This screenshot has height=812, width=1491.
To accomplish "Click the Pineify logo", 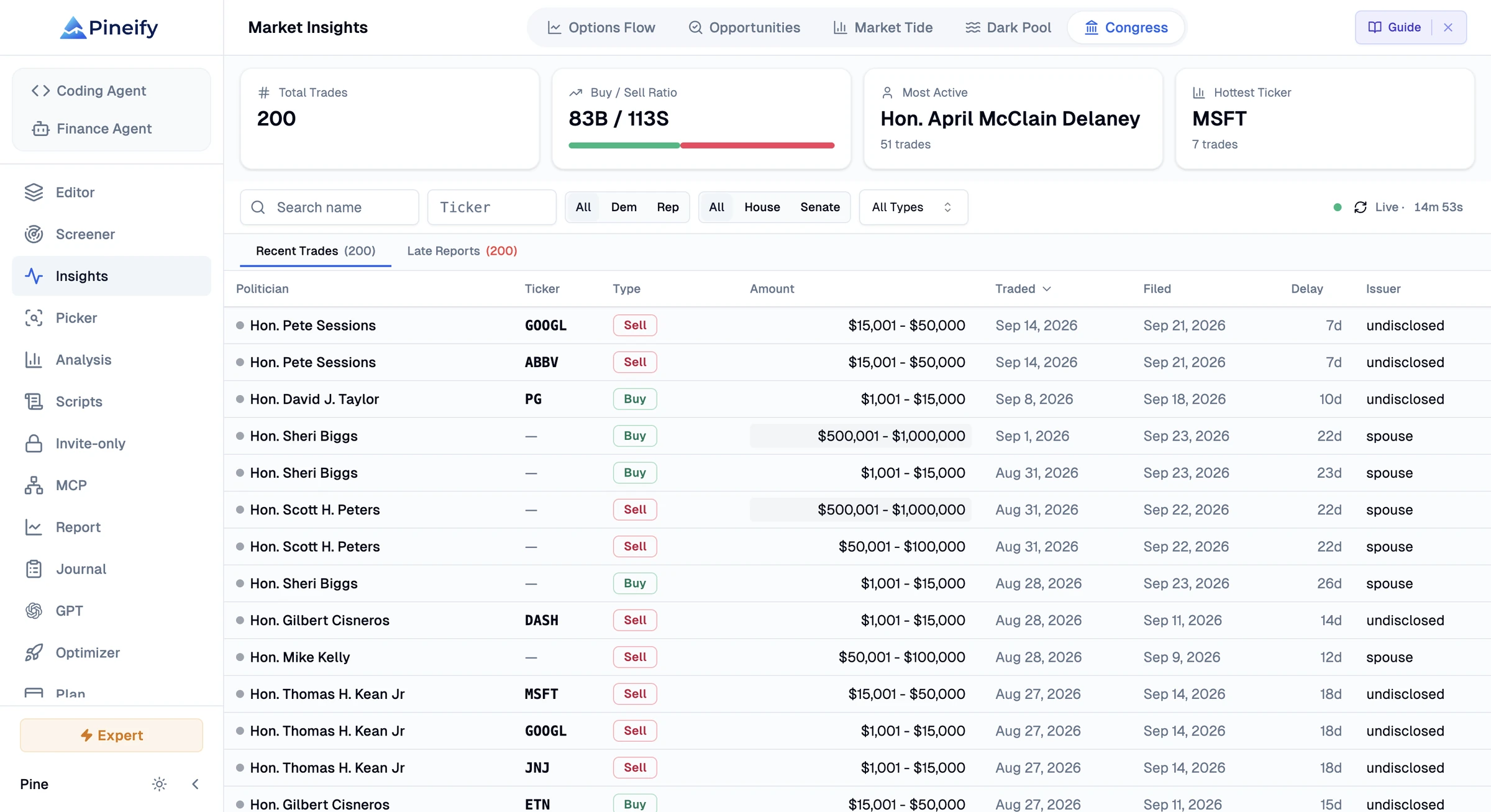I will click(109, 27).
